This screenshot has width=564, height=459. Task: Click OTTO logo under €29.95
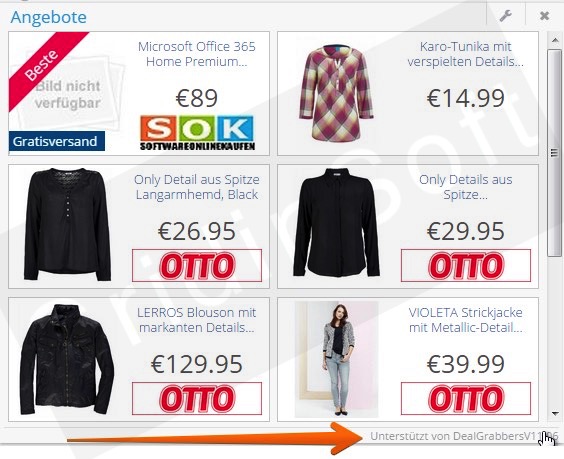click(x=466, y=265)
